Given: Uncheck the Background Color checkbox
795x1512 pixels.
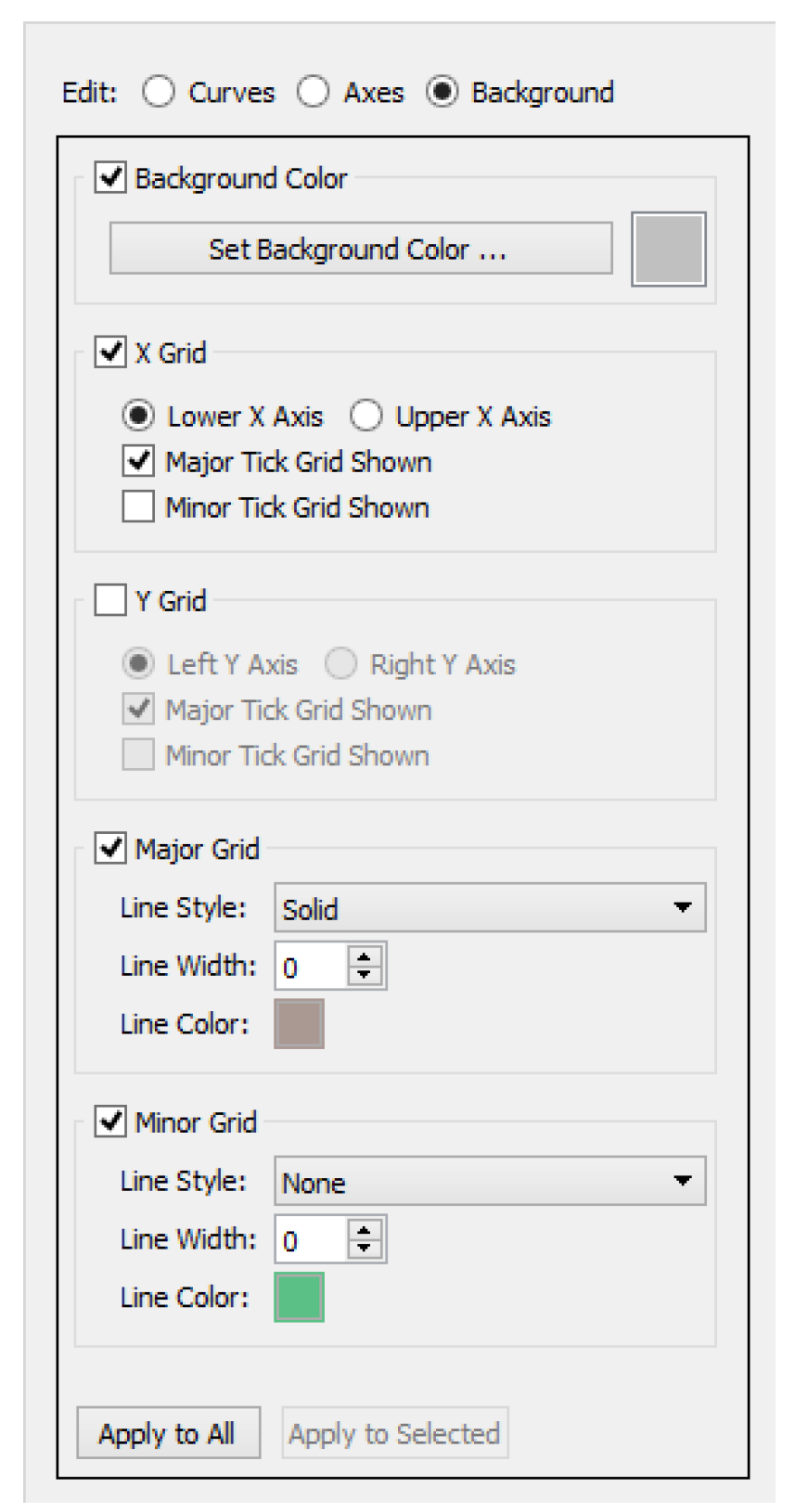Looking at the screenshot, I should [110, 177].
